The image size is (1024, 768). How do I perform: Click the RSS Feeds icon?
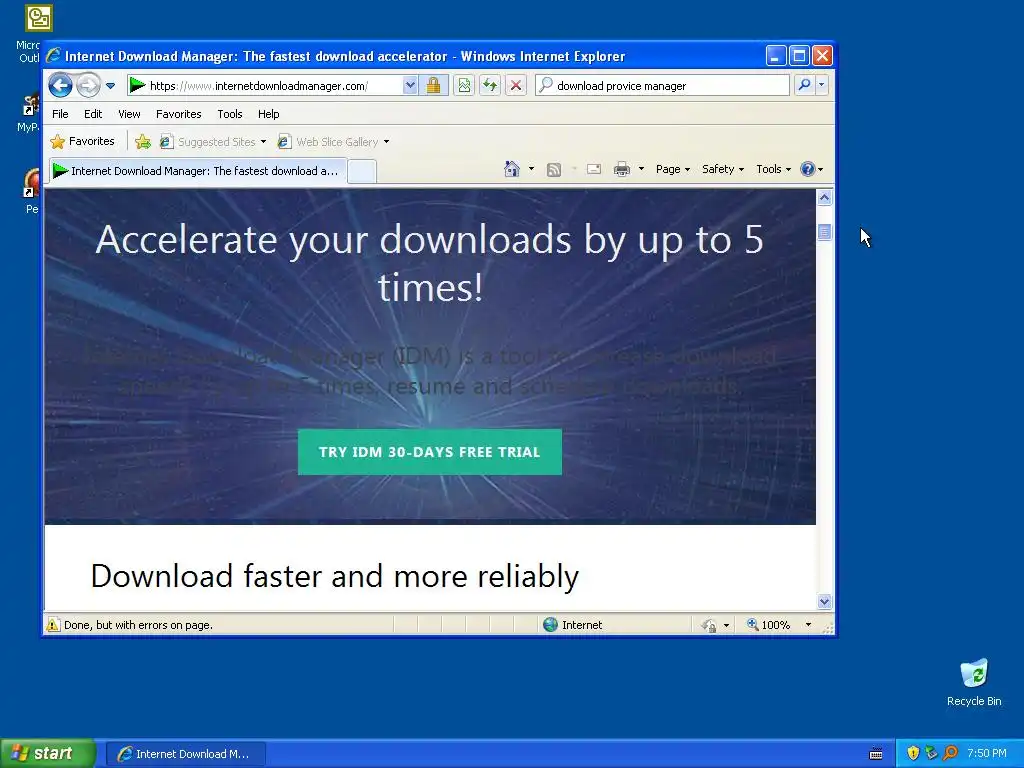click(554, 170)
